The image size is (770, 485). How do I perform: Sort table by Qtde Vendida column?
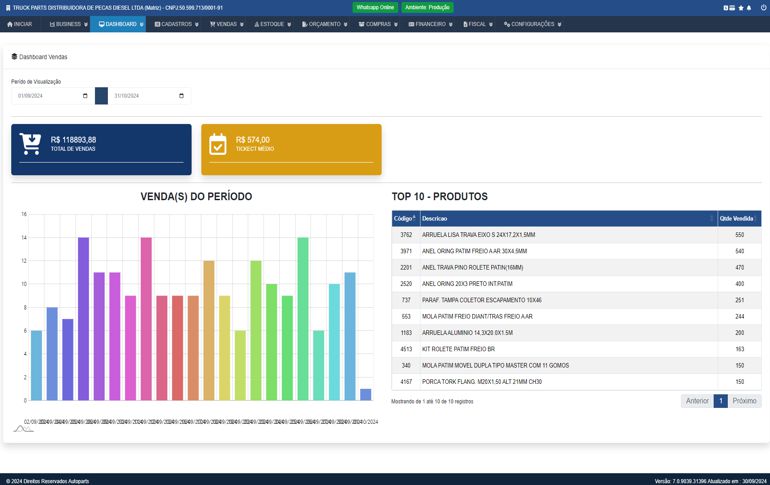click(x=738, y=218)
